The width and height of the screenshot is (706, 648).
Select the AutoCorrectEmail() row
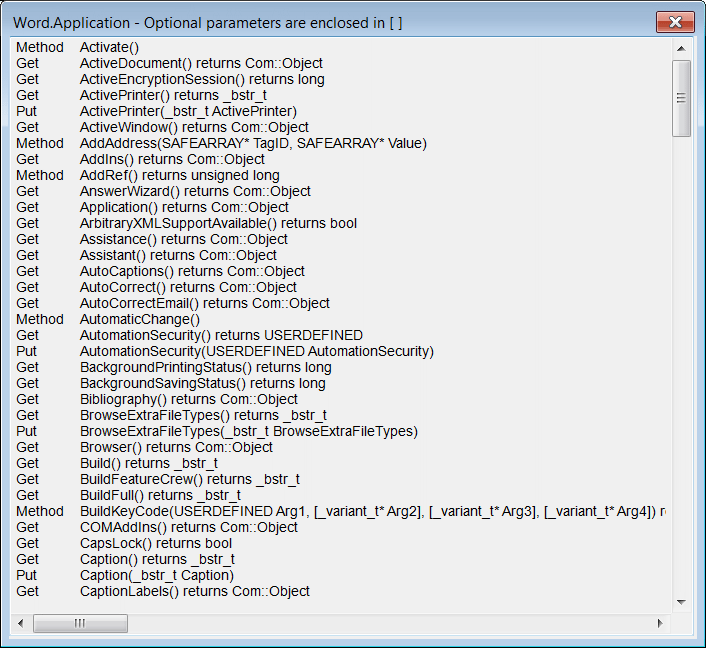[341, 303]
